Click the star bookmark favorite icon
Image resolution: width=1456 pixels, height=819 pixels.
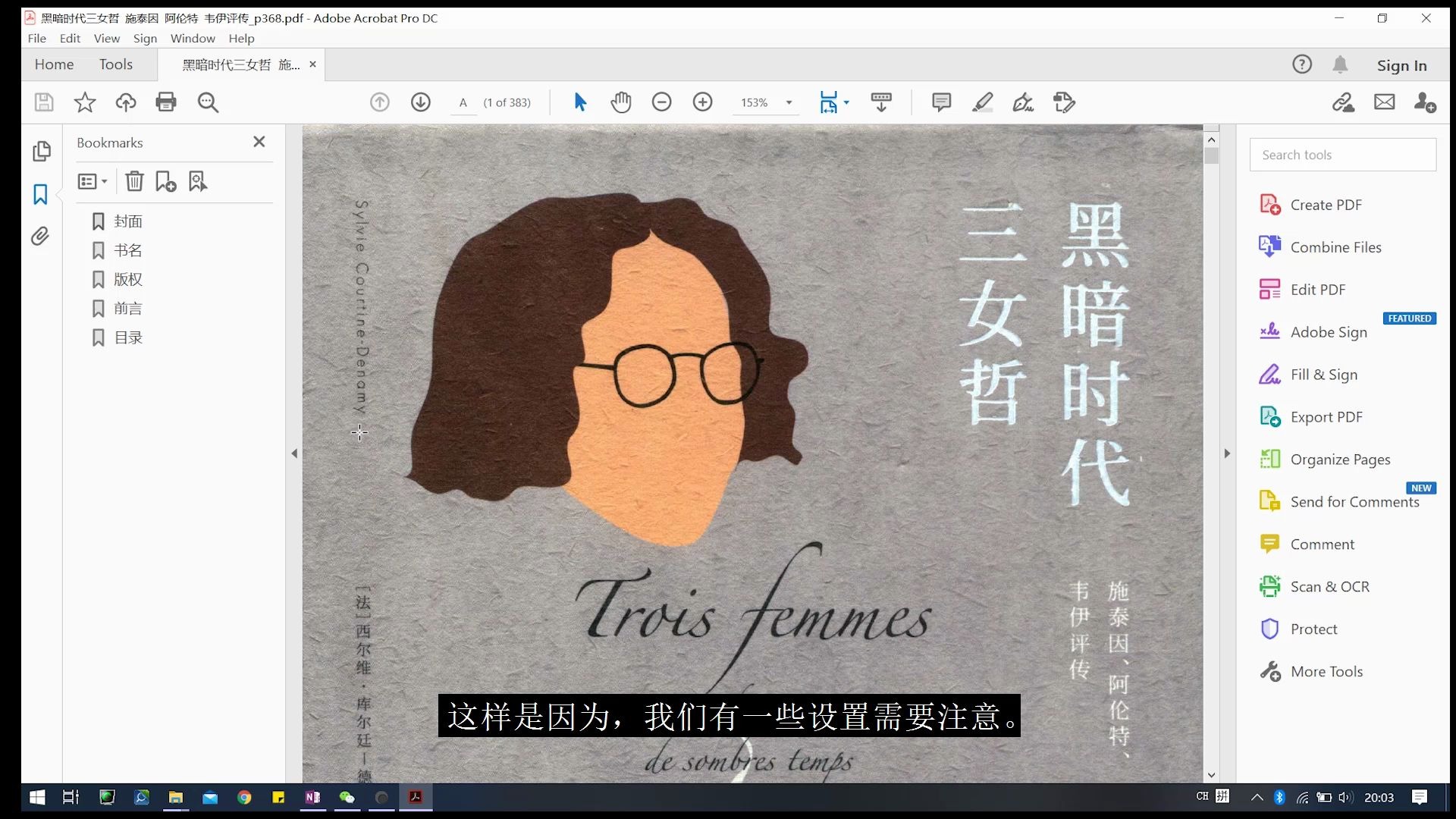[85, 102]
